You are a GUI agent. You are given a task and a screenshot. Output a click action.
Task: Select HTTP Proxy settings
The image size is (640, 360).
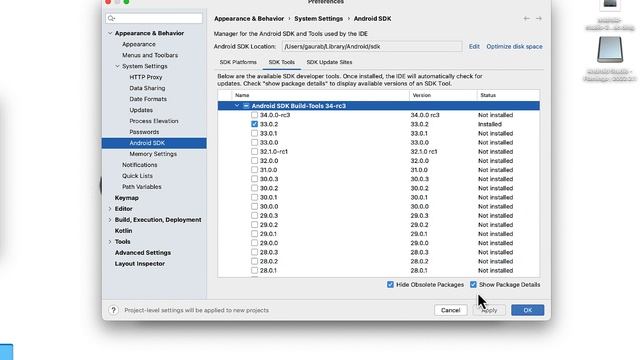click(146, 77)
